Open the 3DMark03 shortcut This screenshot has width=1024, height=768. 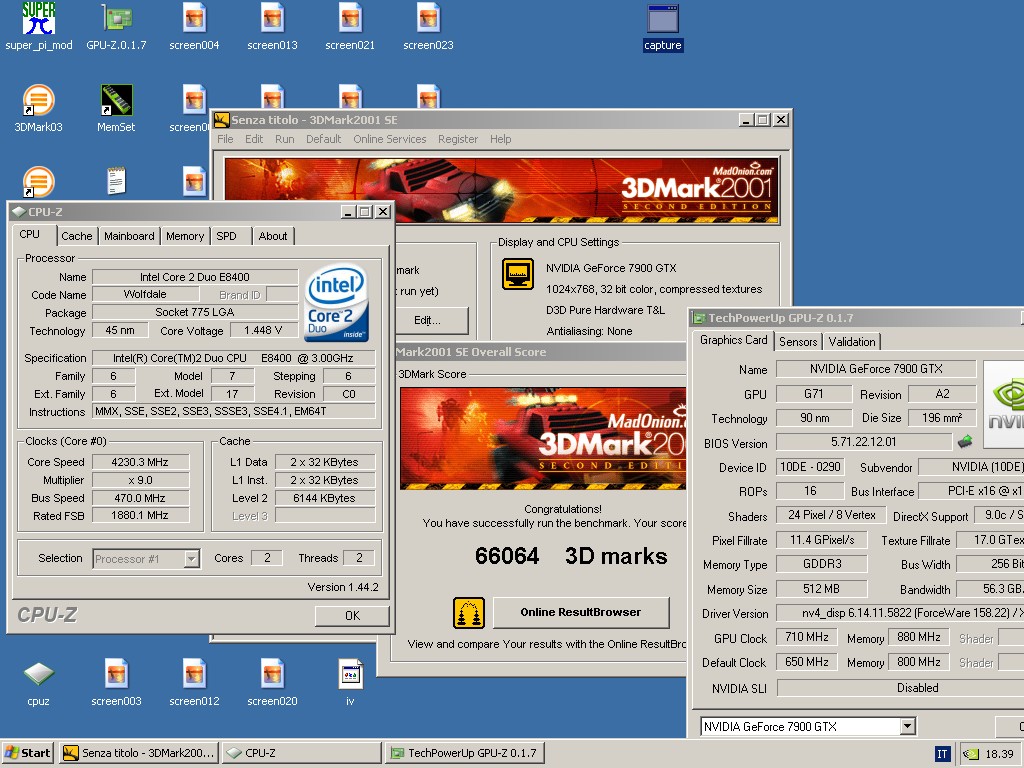(39, 108)
